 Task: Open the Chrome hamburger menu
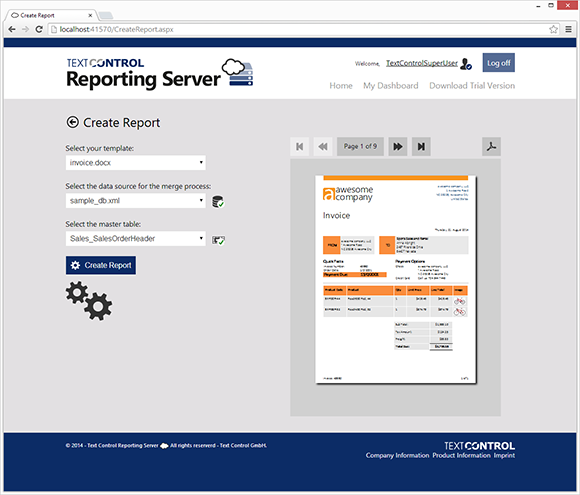pyautogui.click(x=569, y=29)
